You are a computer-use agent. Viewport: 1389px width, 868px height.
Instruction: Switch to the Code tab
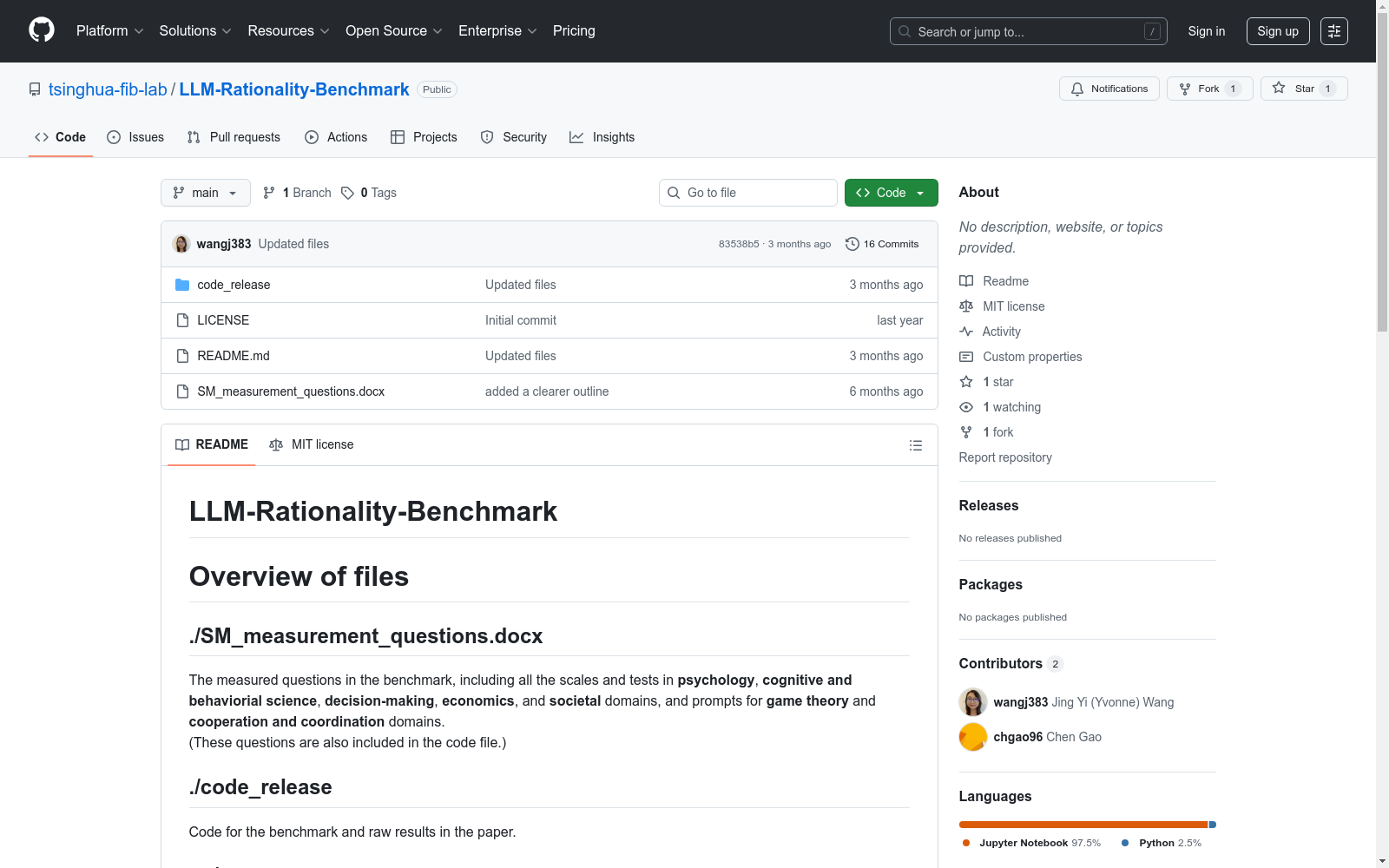tap(61, 137)
